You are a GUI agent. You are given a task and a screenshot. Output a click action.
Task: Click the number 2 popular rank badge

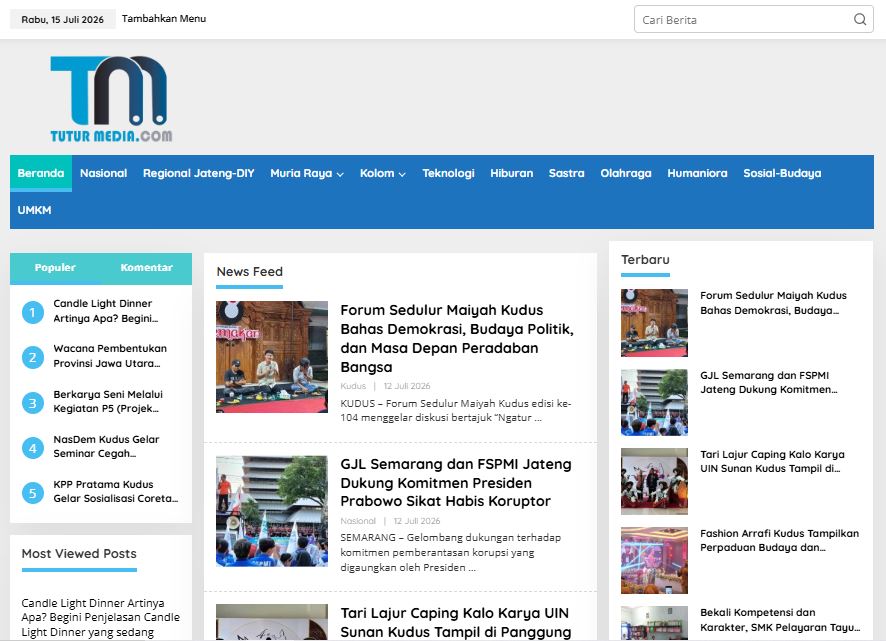coord(33,357)
